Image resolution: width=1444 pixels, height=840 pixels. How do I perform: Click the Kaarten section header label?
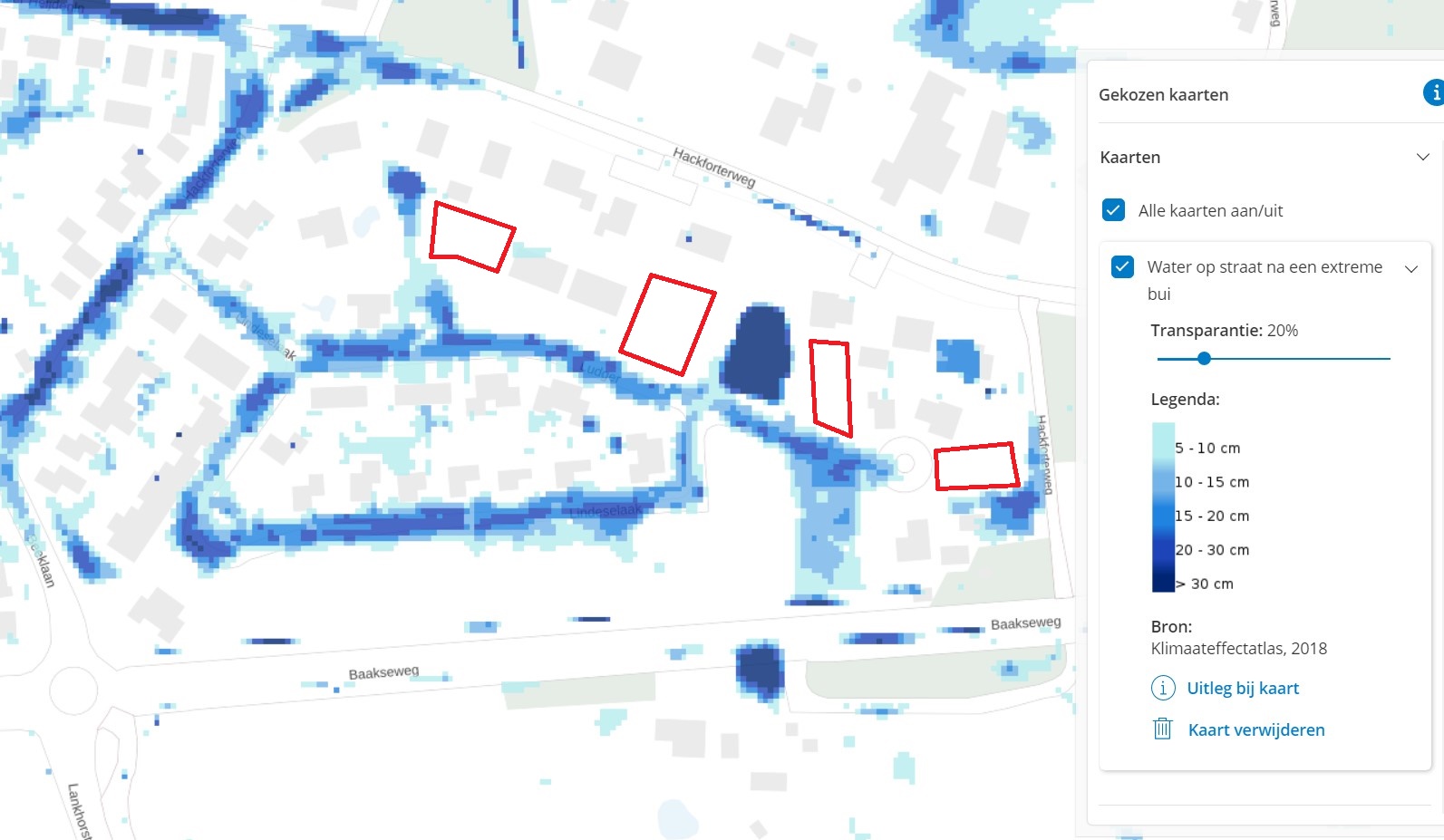[x=1129, y=157]
